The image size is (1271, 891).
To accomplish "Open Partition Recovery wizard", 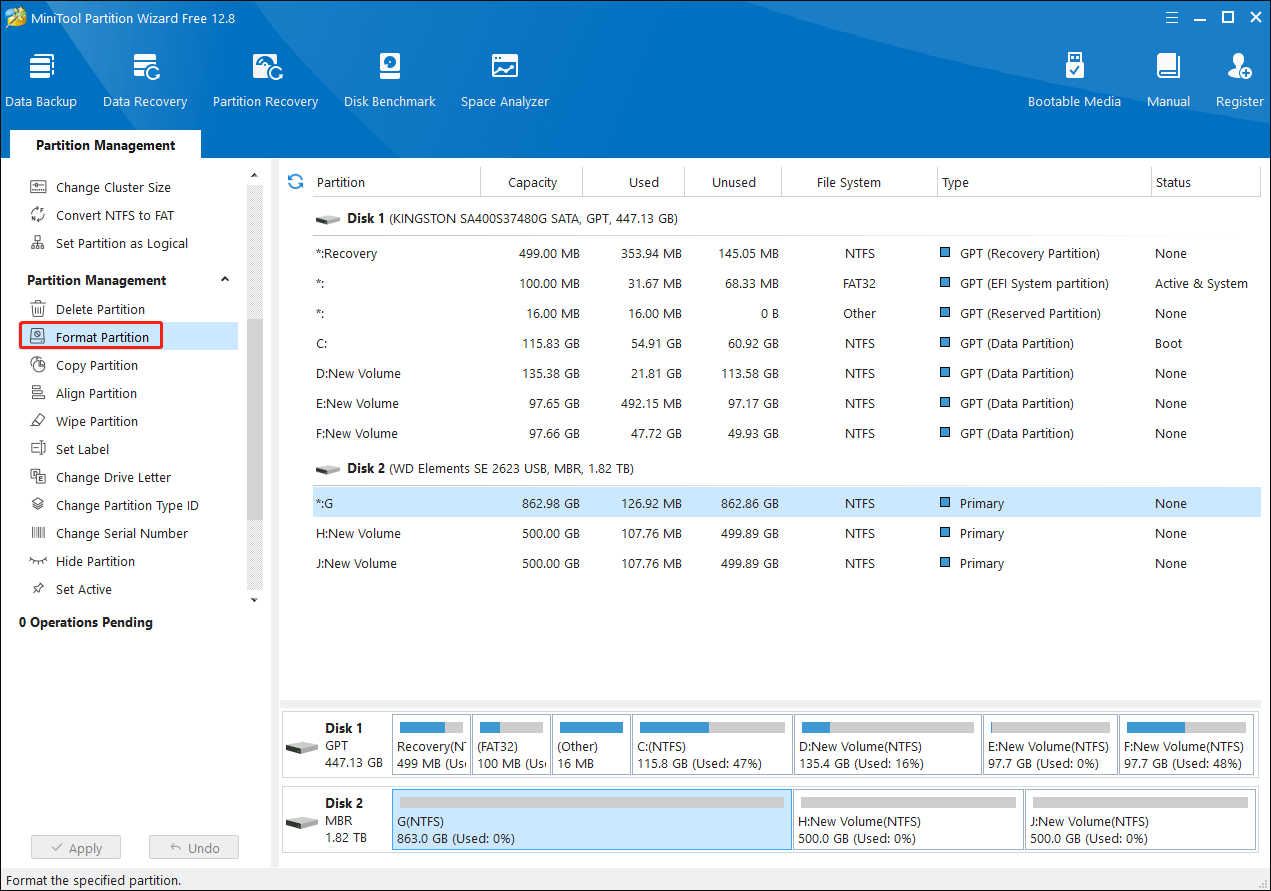I will (x=265, y=80).
